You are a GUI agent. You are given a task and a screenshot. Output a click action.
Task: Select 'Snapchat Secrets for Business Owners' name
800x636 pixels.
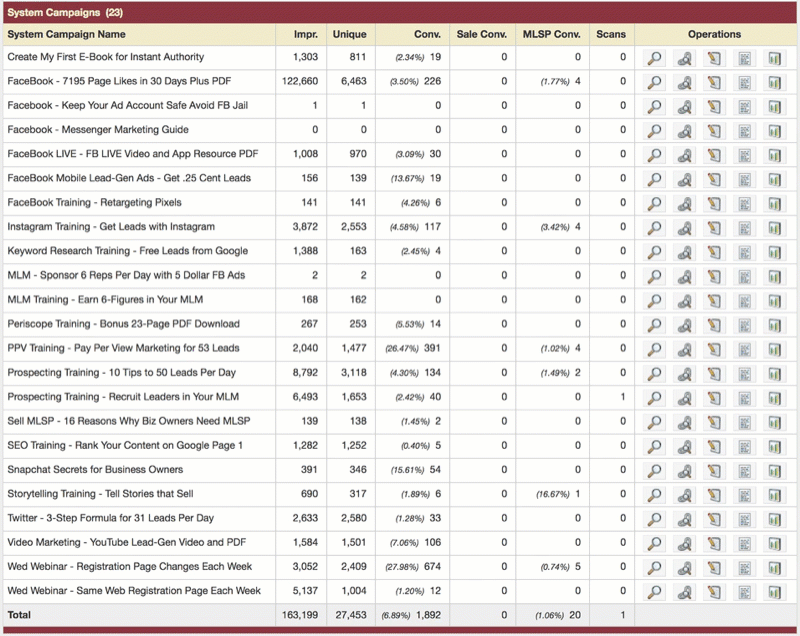pyautogui.click(x=95, y=469)
